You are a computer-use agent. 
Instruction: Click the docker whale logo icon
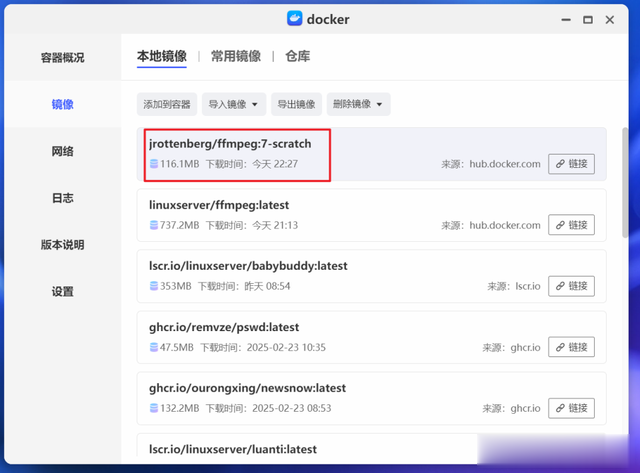coord(294,19)
